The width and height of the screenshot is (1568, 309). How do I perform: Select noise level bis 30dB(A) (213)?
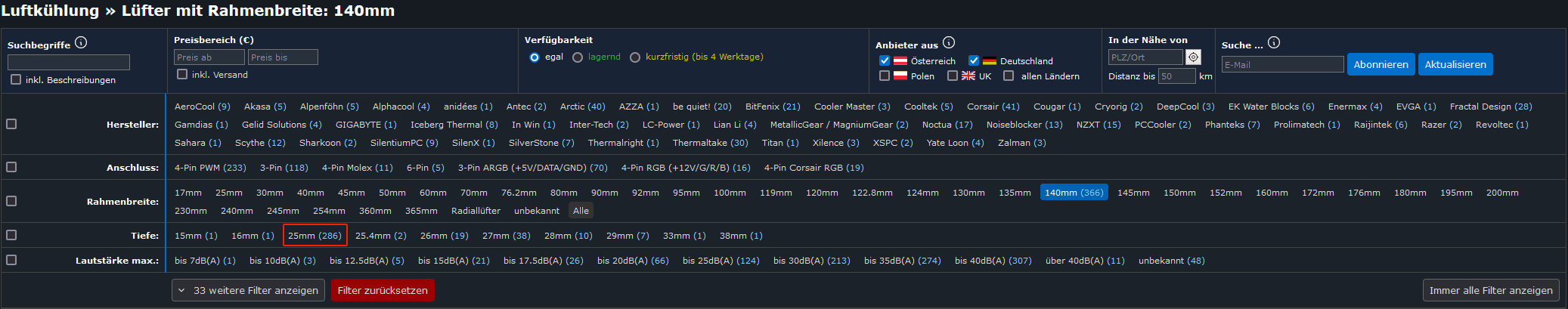[x=812, y=261]
